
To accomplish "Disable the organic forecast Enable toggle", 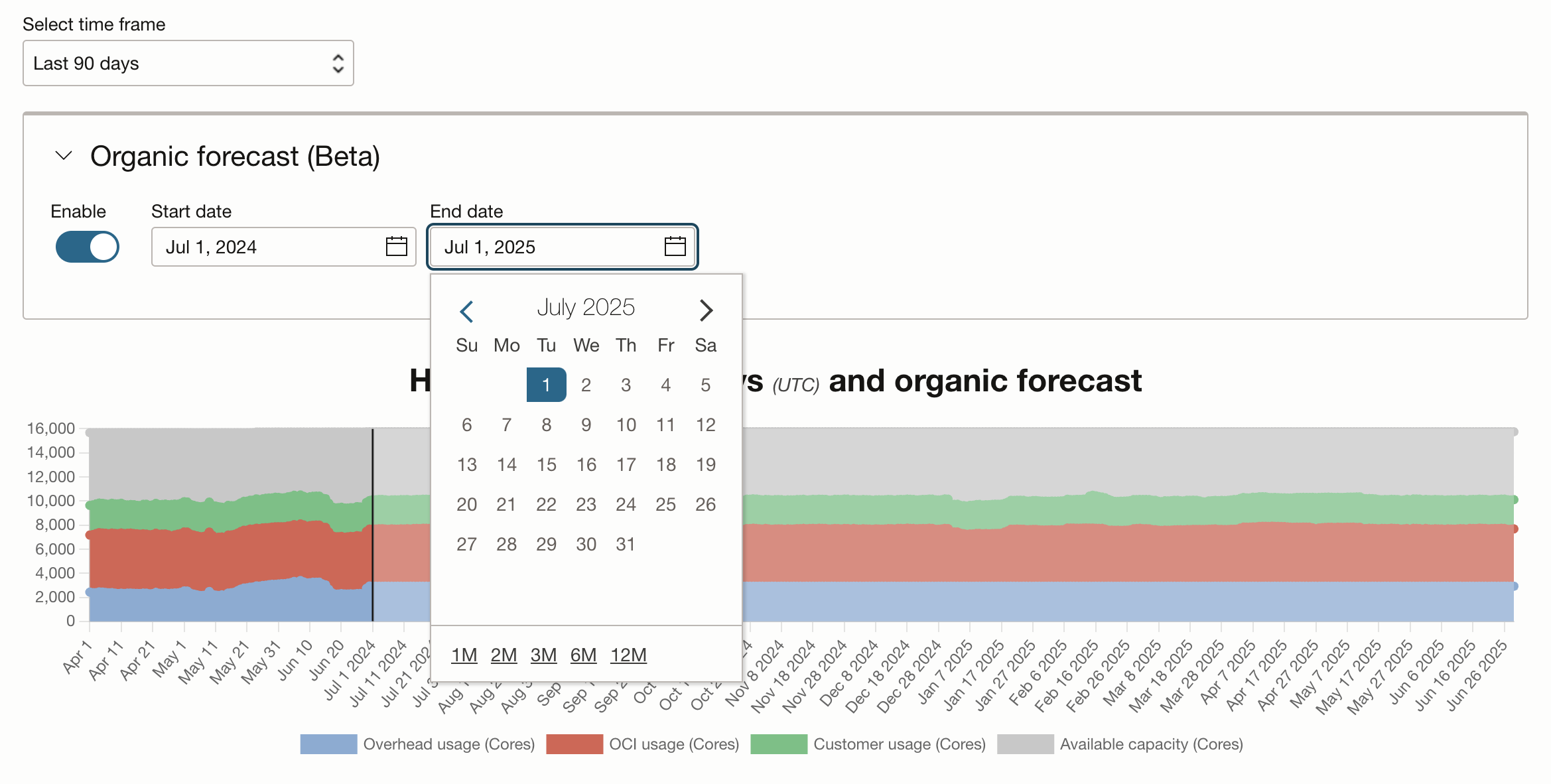I will [x=87, y=246].
